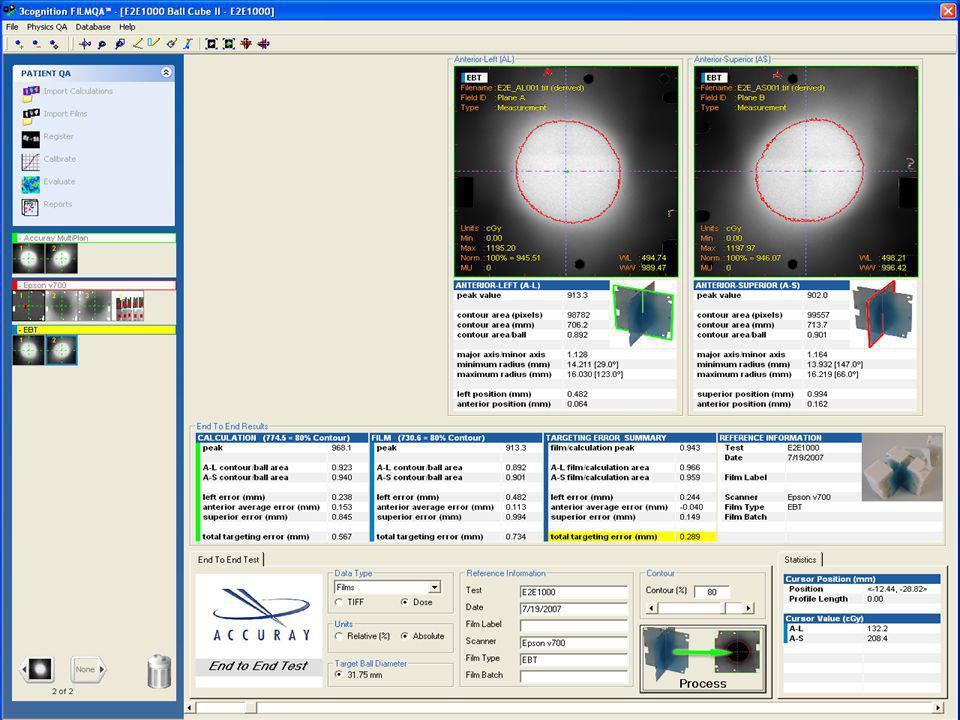Image resolution: width=960 pixels, height=720 pixels.
Task: Click the Process button
Action: [x=703, y=659]
